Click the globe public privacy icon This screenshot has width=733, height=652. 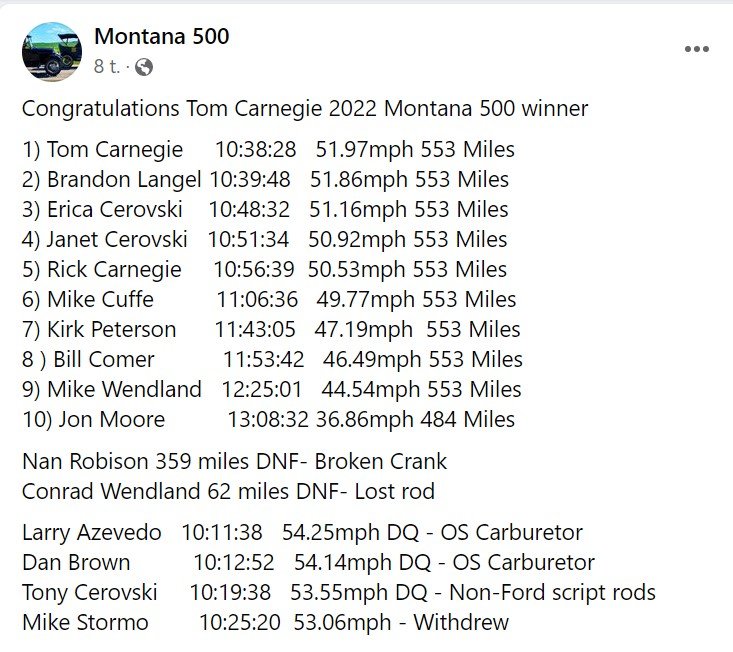145,67
